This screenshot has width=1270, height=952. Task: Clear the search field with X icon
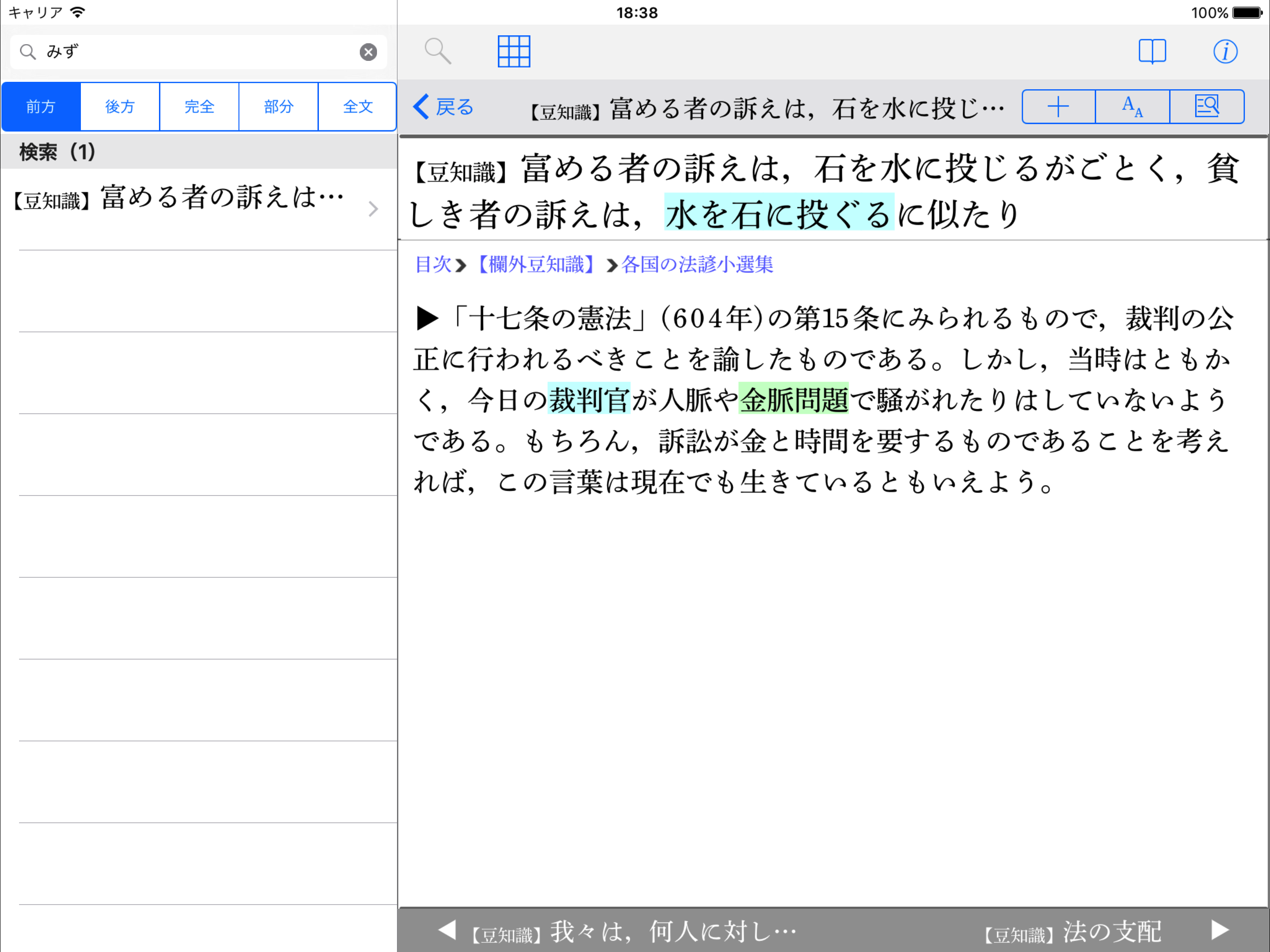tap(368, 52)
